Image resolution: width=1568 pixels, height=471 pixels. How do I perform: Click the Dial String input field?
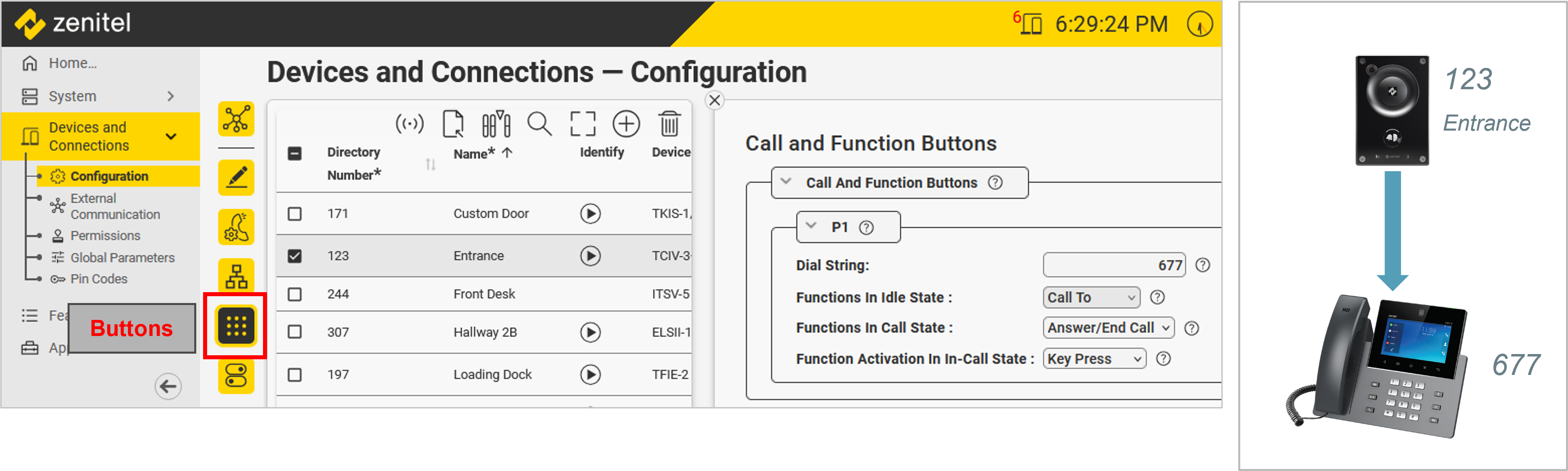click(x=1113, y=265)
